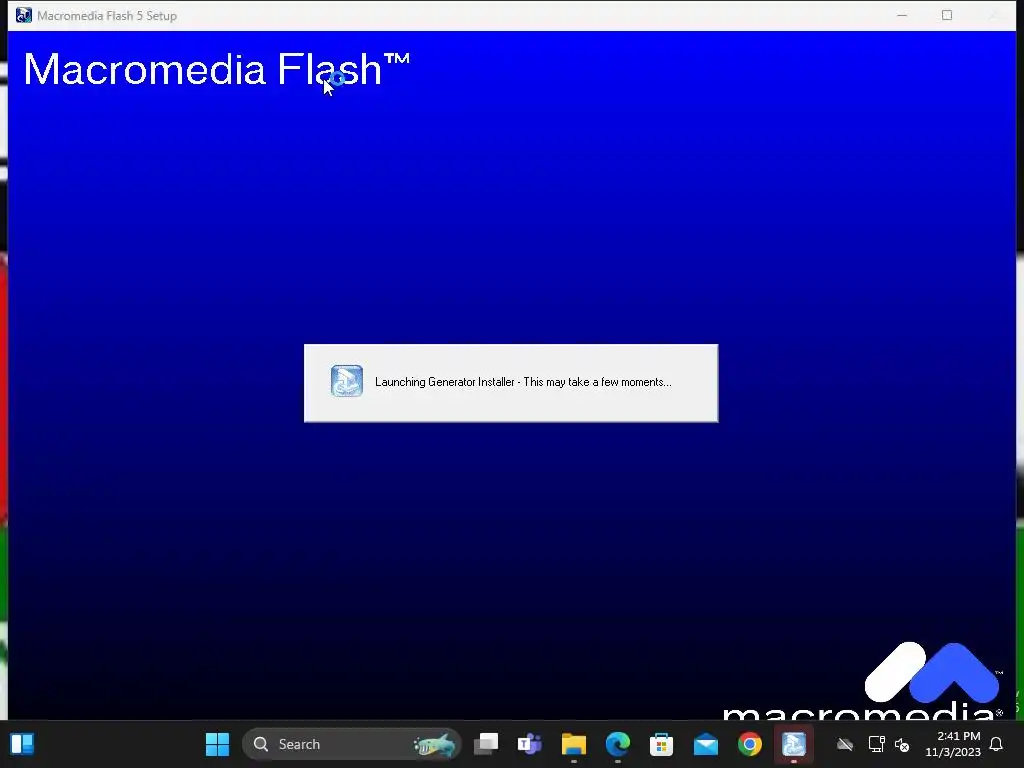Open the Widgets panel icon
This screenshot has width=1024, height=768.
22,744
